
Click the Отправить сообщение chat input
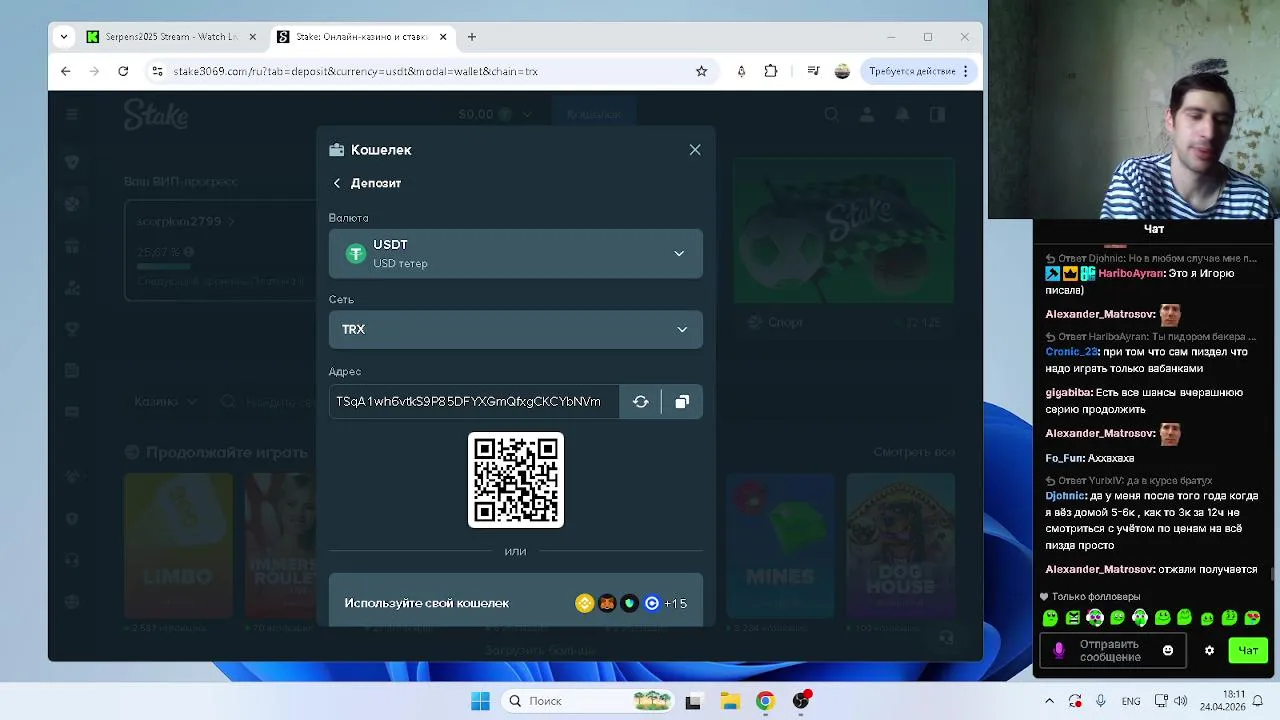pos(1110,651)
